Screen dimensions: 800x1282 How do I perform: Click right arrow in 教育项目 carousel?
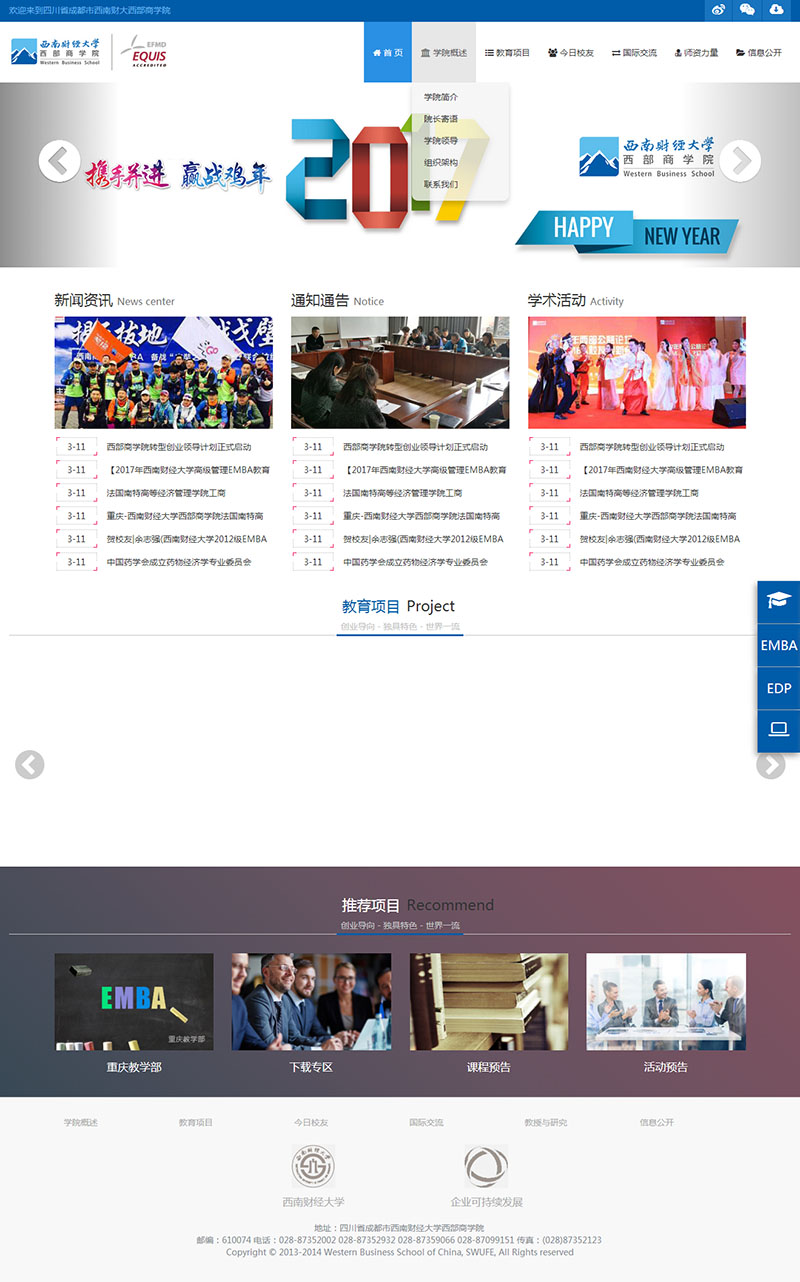point(770,765)
